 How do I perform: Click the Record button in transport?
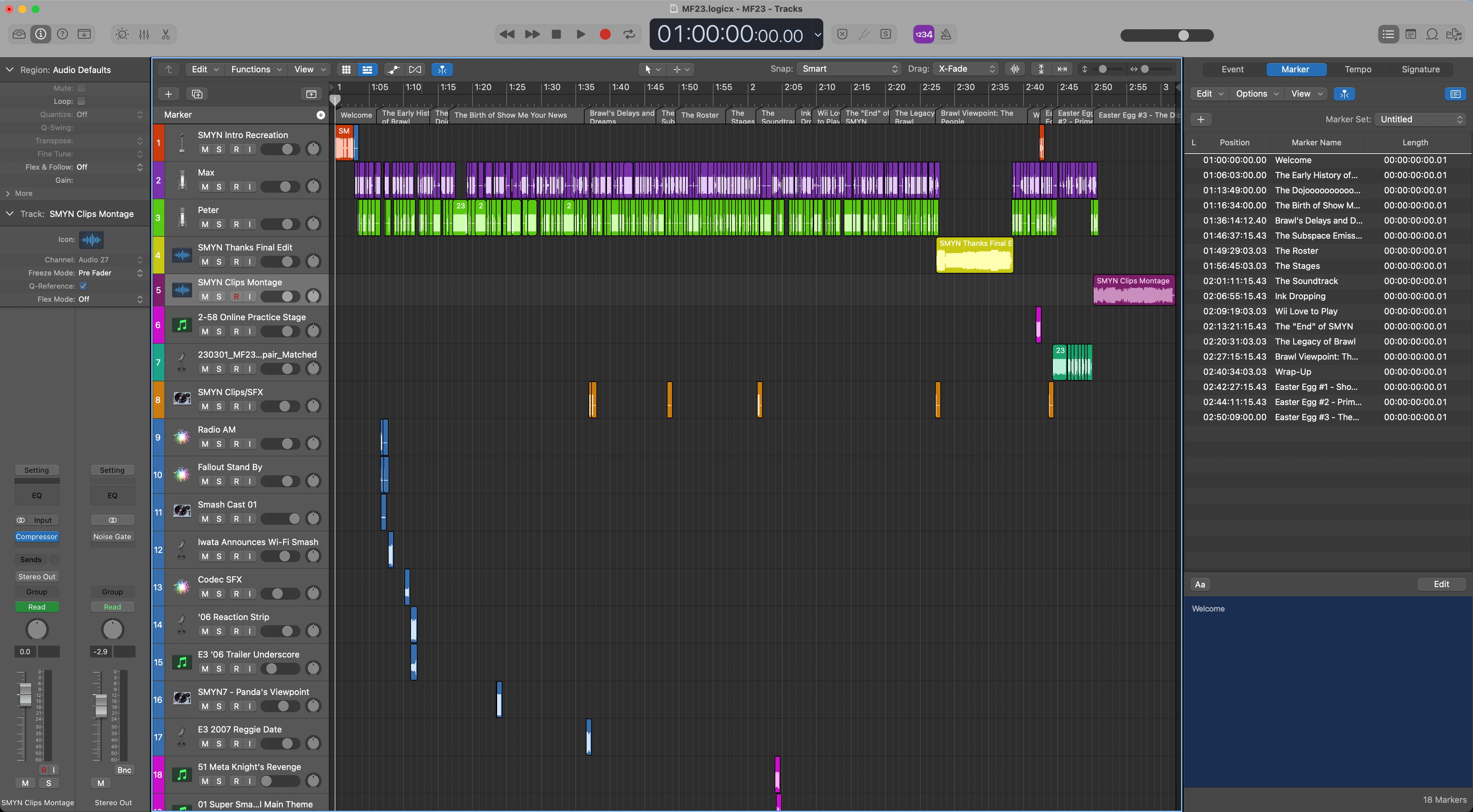pyautogui.click(x=605, y=34)
